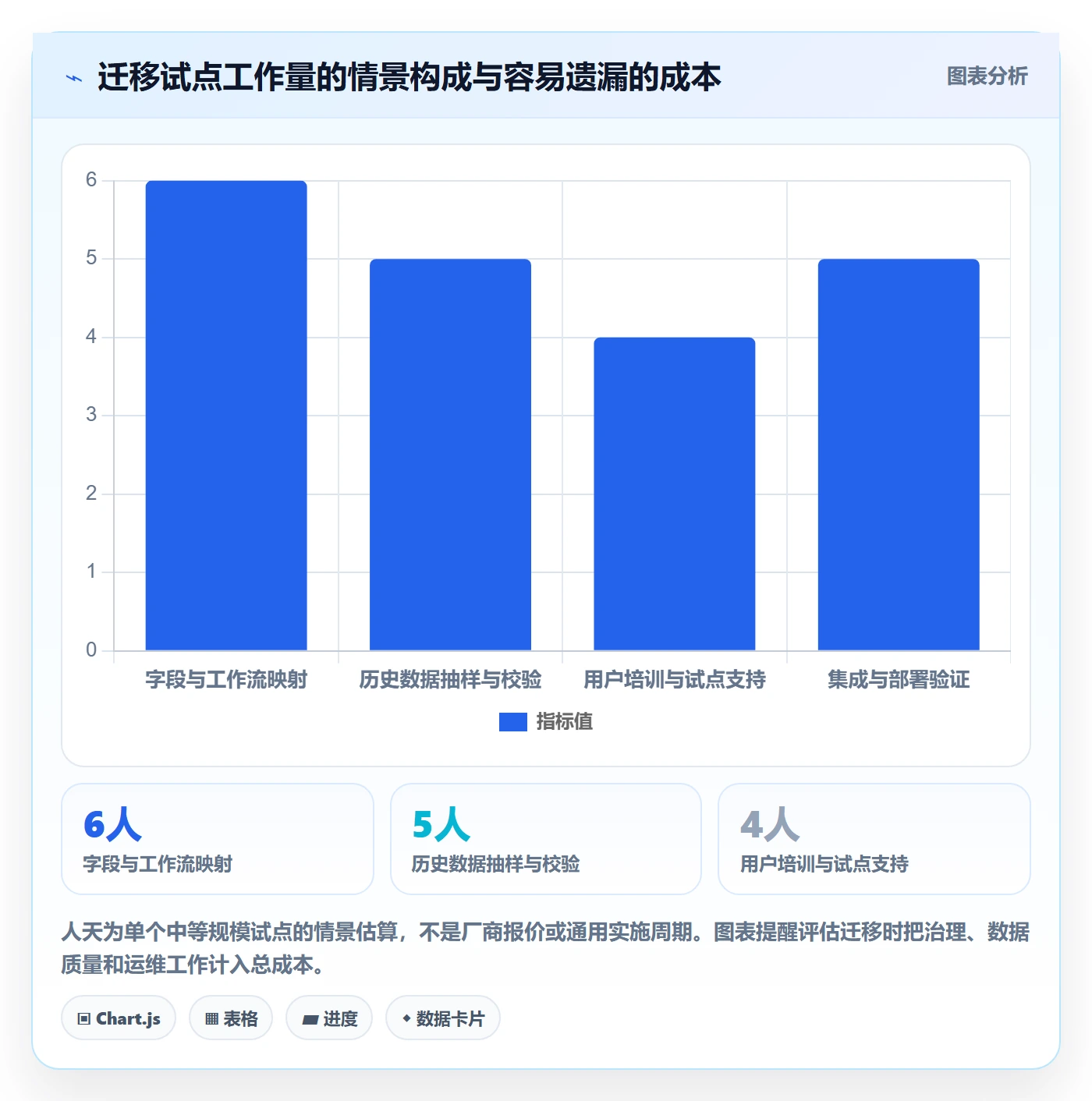Viewport: 1092px width, 1101px height.
Task: Click the 图表分析 label in header
Action: pyautogui.click(x=987, y=76)
